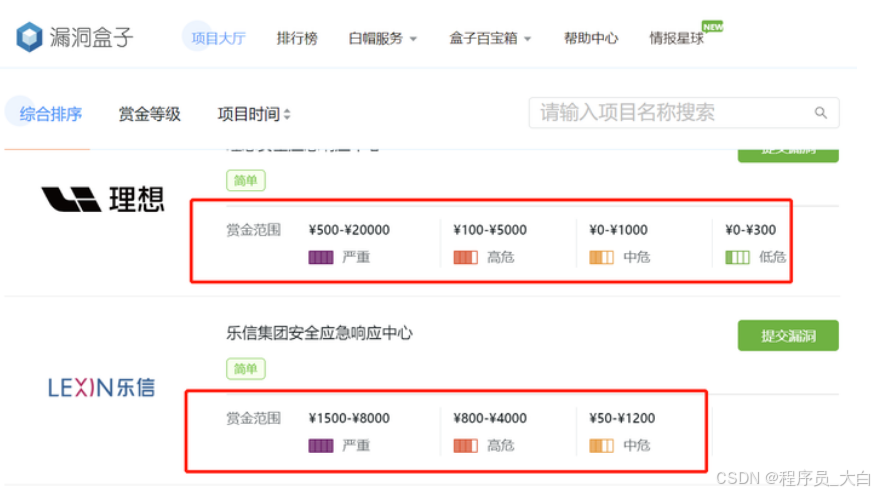
Task: Click the ¥500-¥20000 bounty amount
Action: pos(349,230)
